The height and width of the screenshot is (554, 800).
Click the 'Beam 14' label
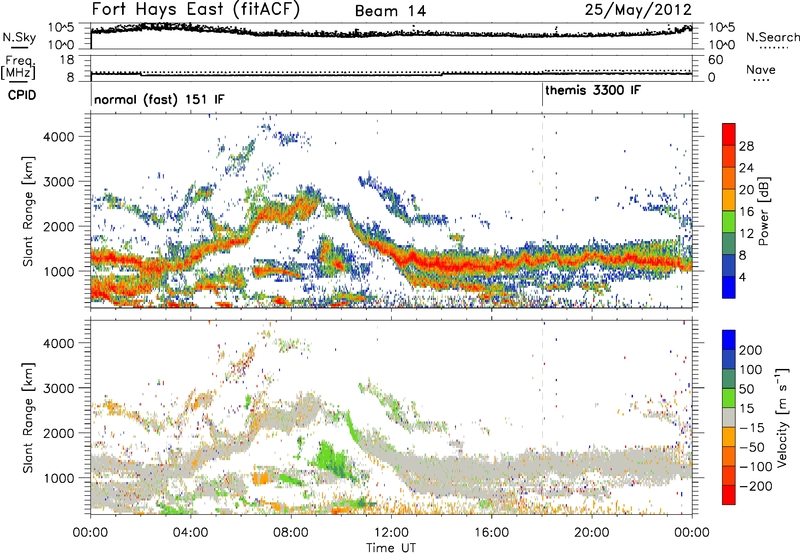390,11
